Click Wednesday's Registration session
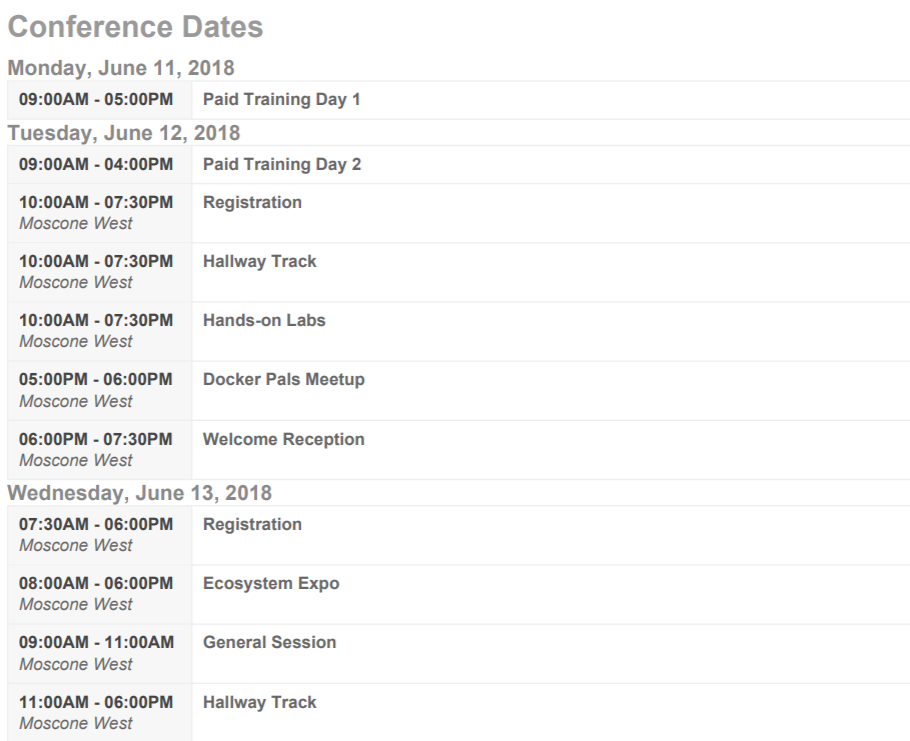This screenshot has width=910, height=741. click(x=252, y=524)
